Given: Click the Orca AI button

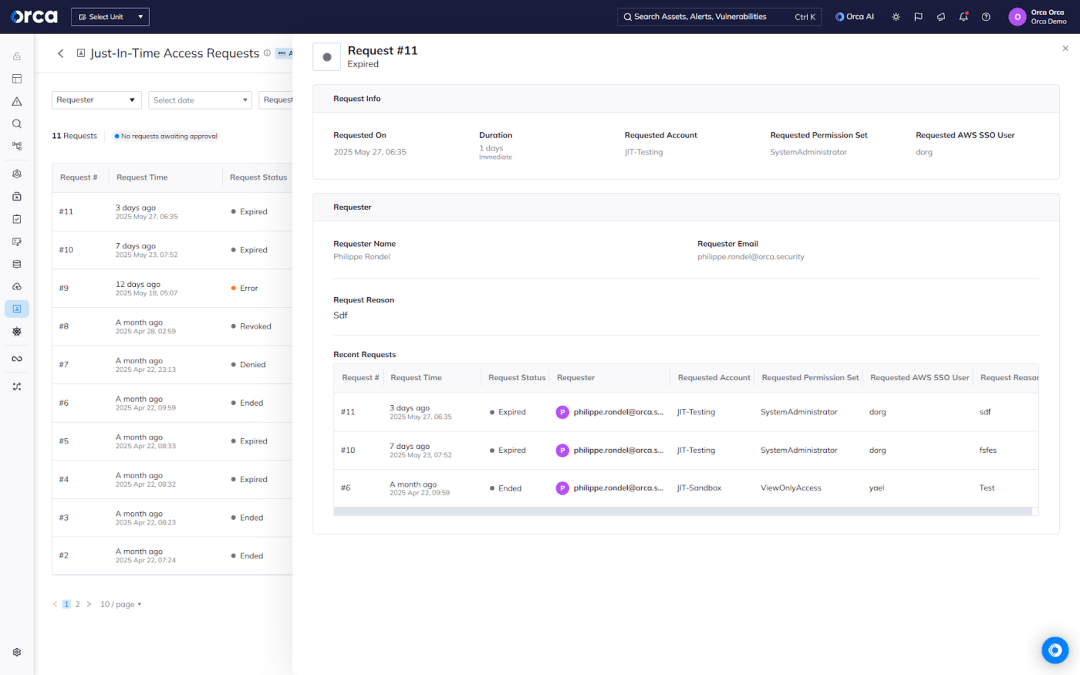Looking at the screenshot, I should (x=855, y=17).
